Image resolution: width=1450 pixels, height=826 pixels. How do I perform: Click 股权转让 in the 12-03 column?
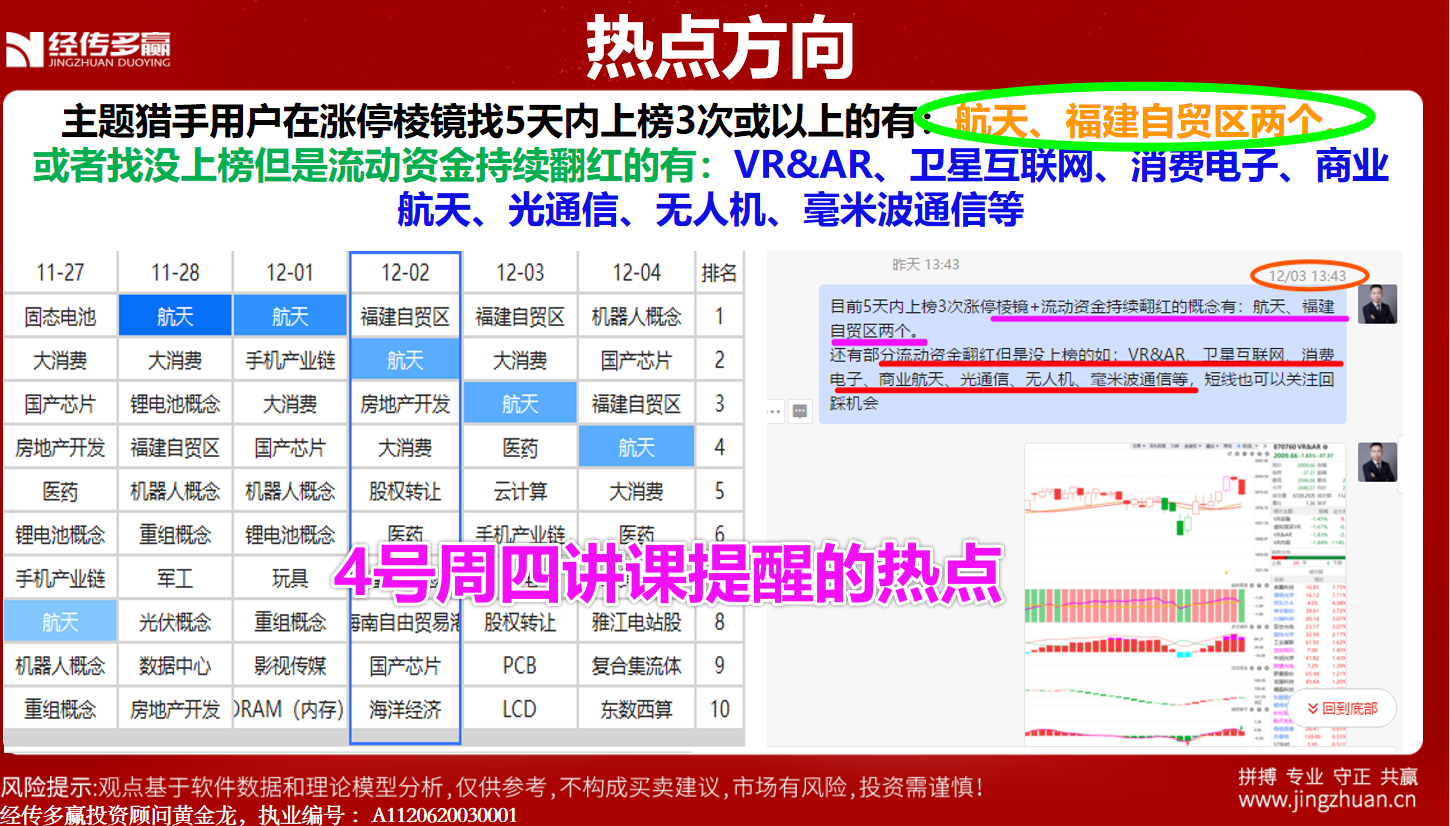[x=520, y=622]
